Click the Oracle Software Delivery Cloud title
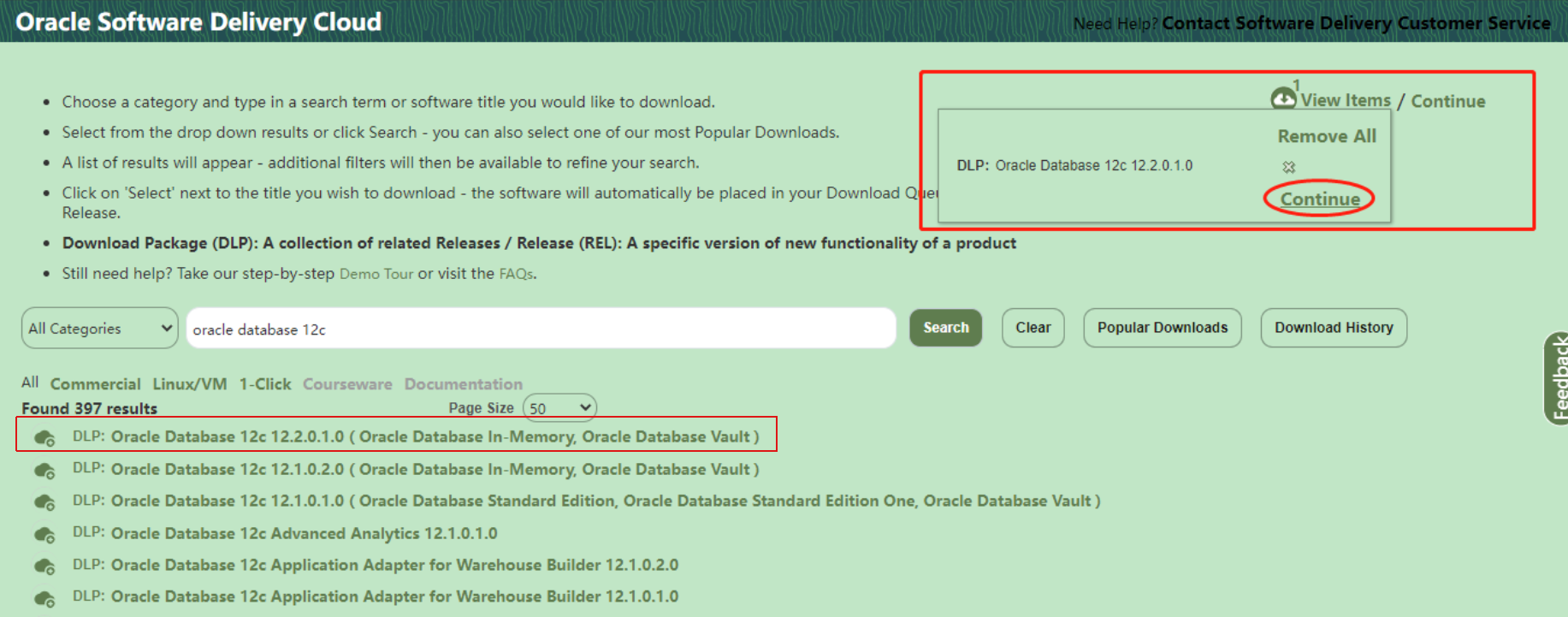The image size is (1568, 617). (x=198, y=21)
